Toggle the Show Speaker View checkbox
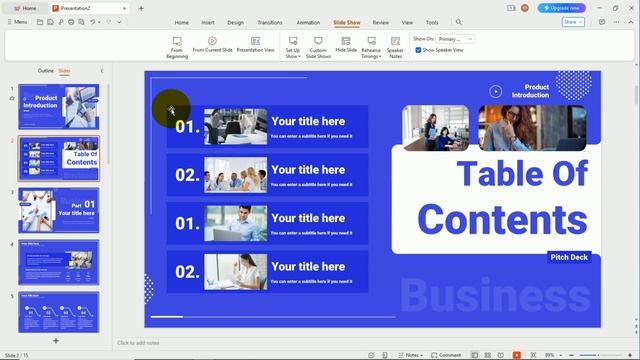This screenshot has height=360, width=640. click(x=418, y=50)
